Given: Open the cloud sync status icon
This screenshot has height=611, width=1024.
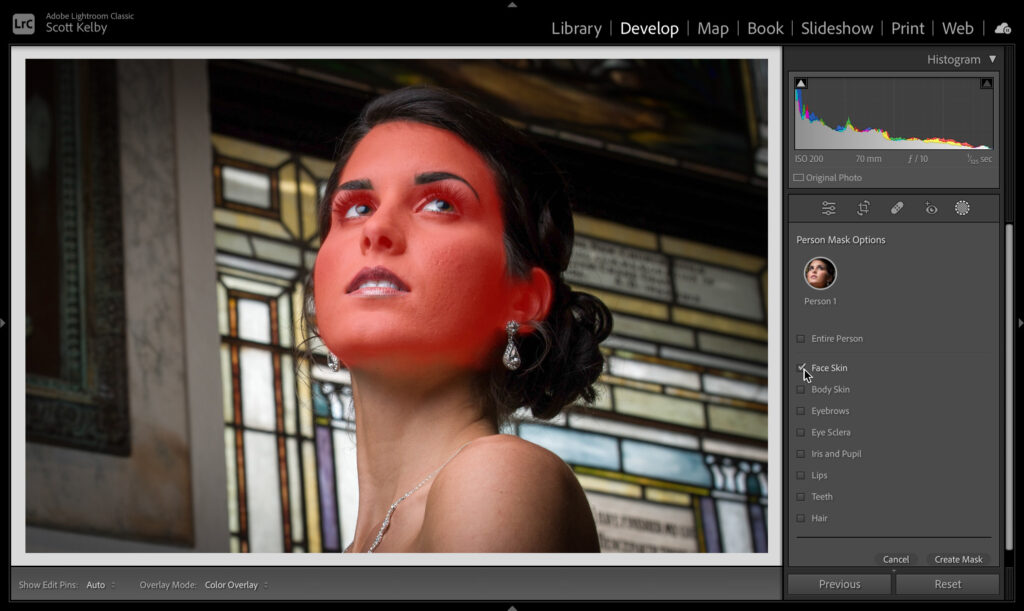Looking at the screenshot, I should click(x=1002, y=29).
